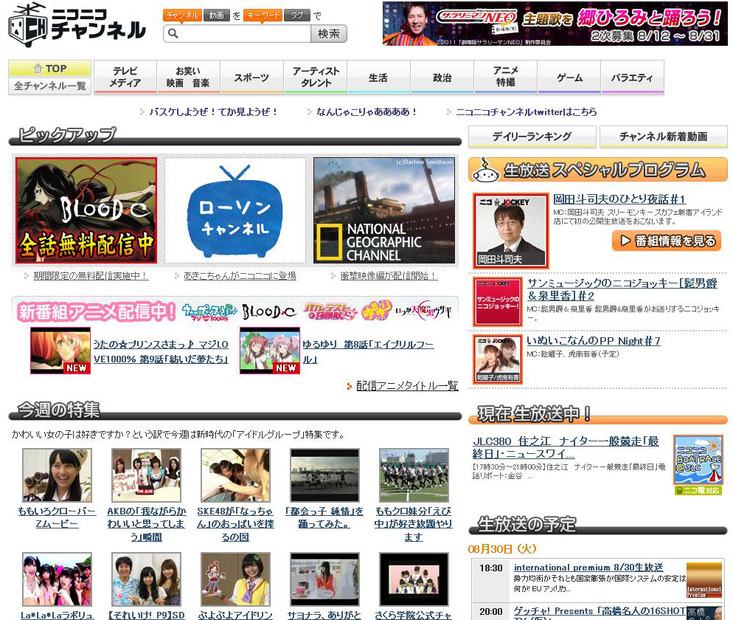733x620 pixels.
Task: Click the Niconico Channel logo
Action: point(77,25)
